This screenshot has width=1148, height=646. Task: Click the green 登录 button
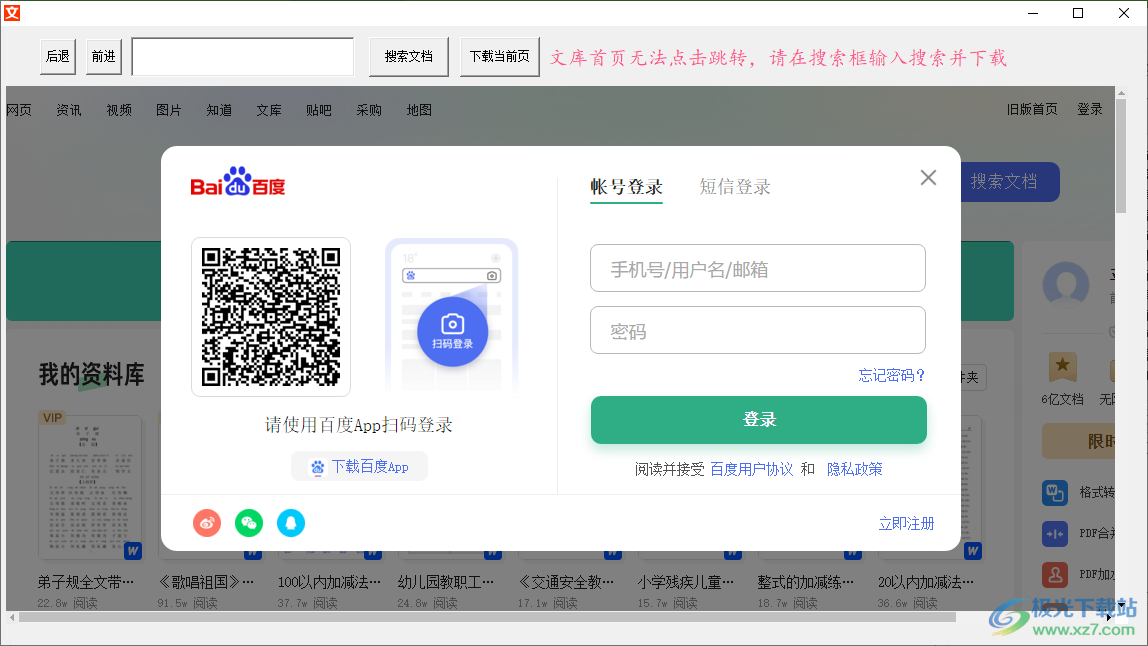coord(758,420)
